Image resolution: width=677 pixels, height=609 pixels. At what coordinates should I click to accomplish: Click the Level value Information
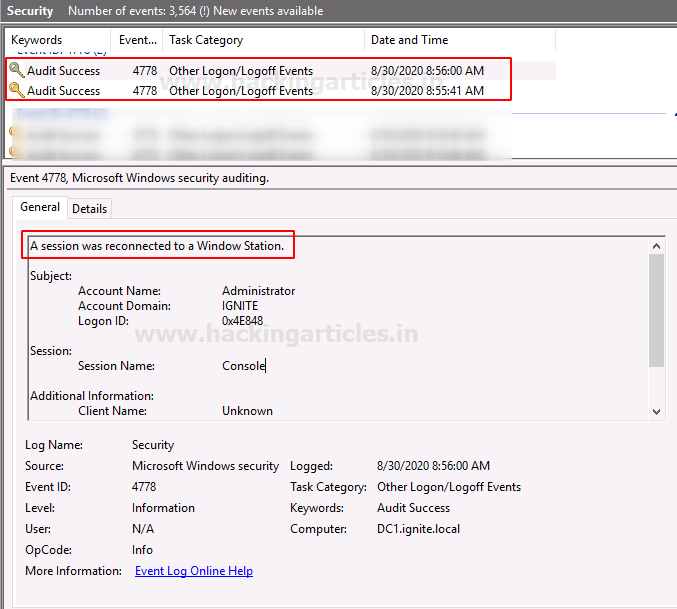(163, 508)
